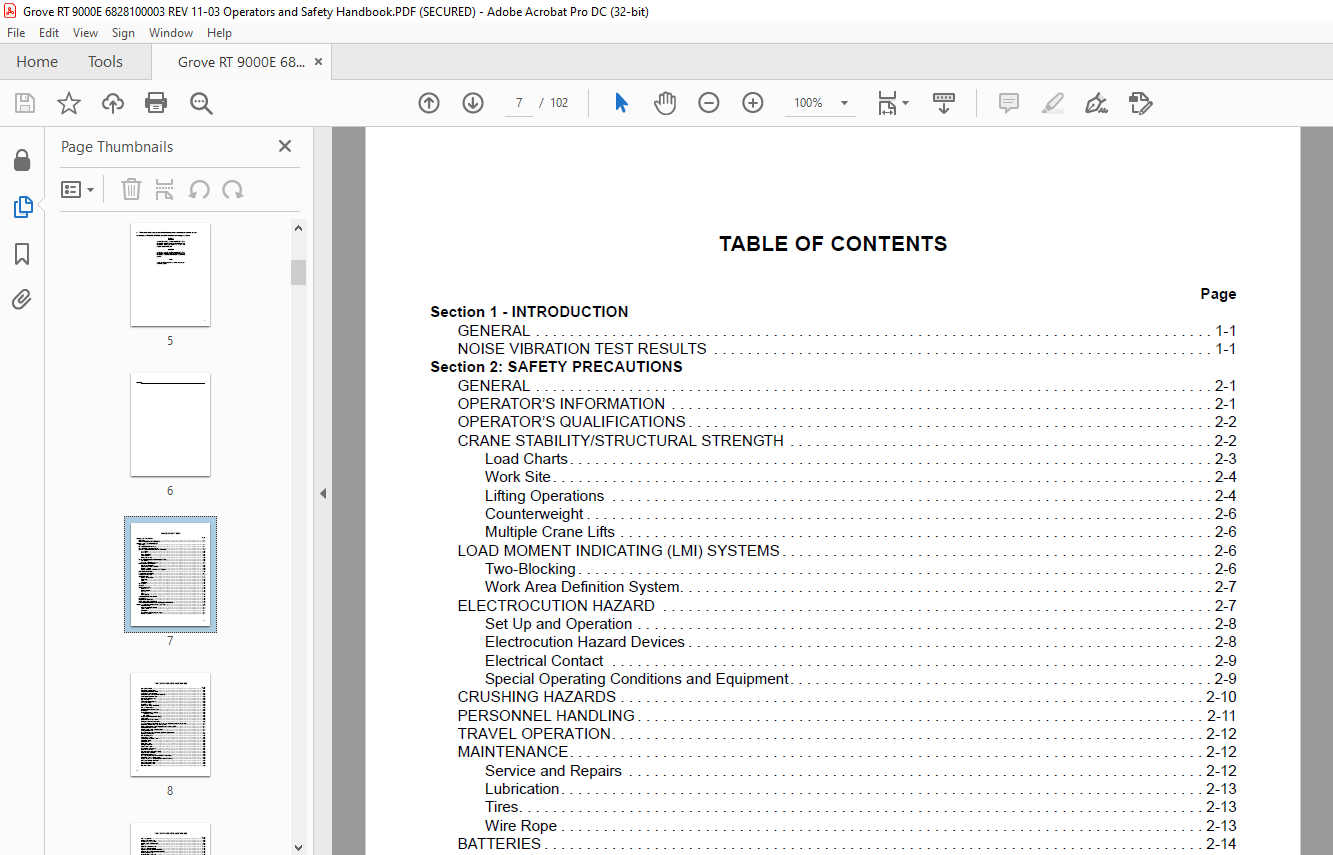1333x855 pixels.
Task: Click the thumbnails panel scrollbar thumb
Action: click(x=298, y=272)
